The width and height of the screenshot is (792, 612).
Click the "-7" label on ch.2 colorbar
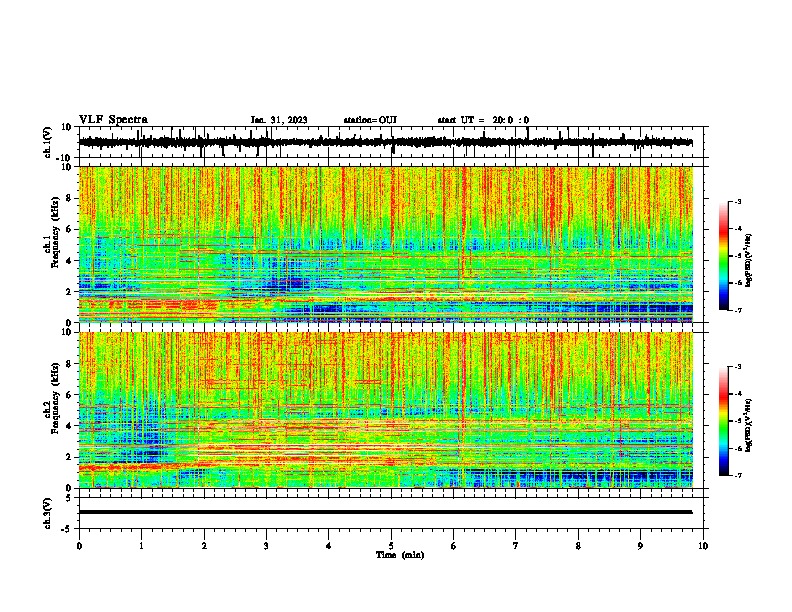737,475
